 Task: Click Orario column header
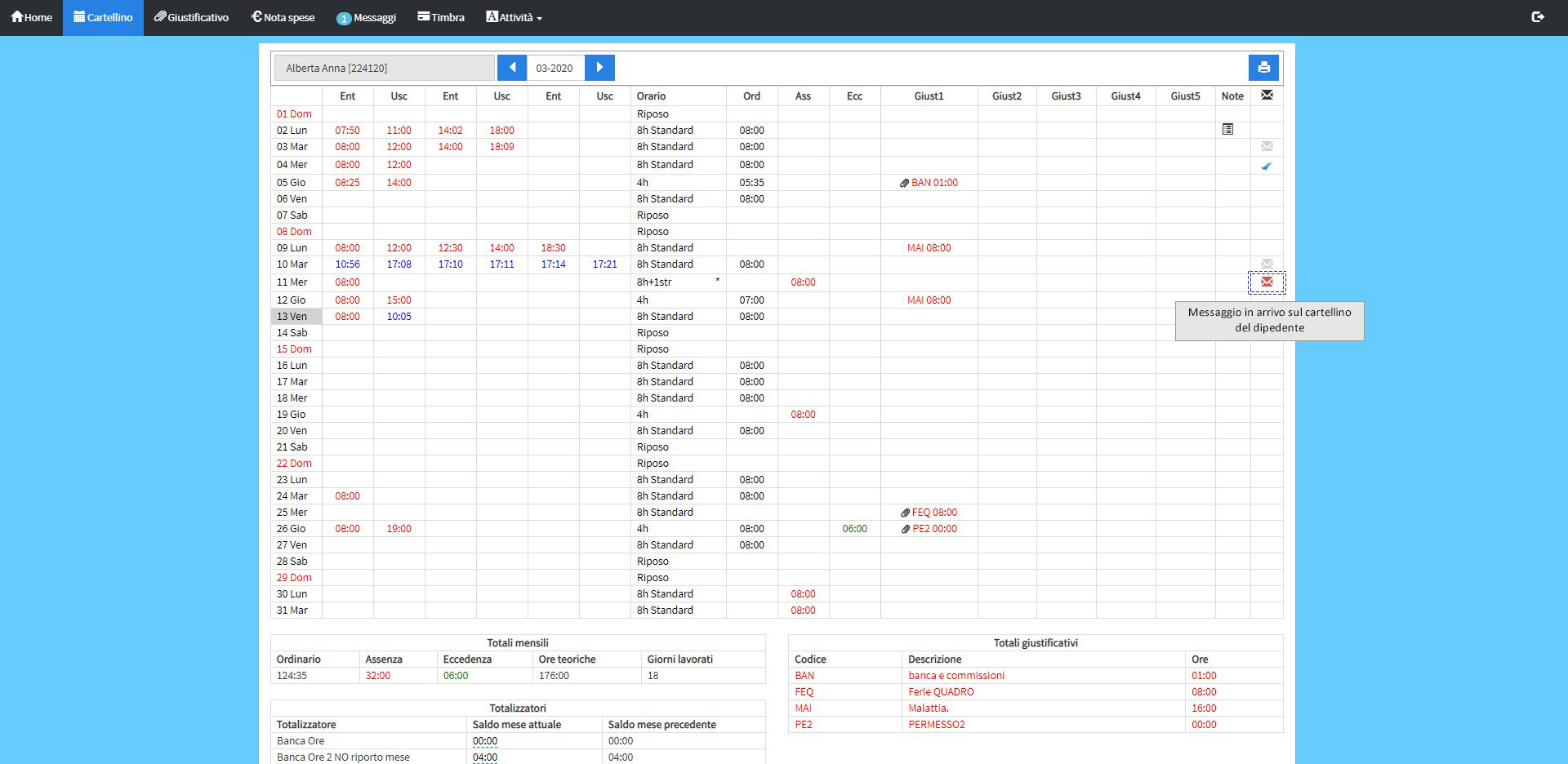coord(651,96)
